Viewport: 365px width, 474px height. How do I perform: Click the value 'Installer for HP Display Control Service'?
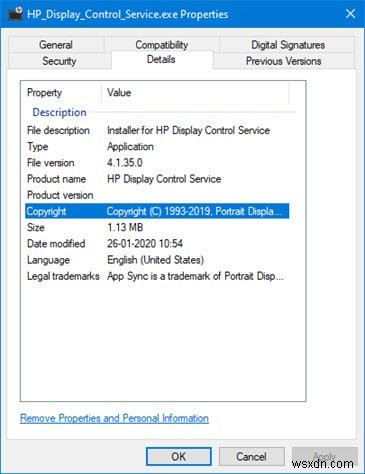tap(188, 130)
